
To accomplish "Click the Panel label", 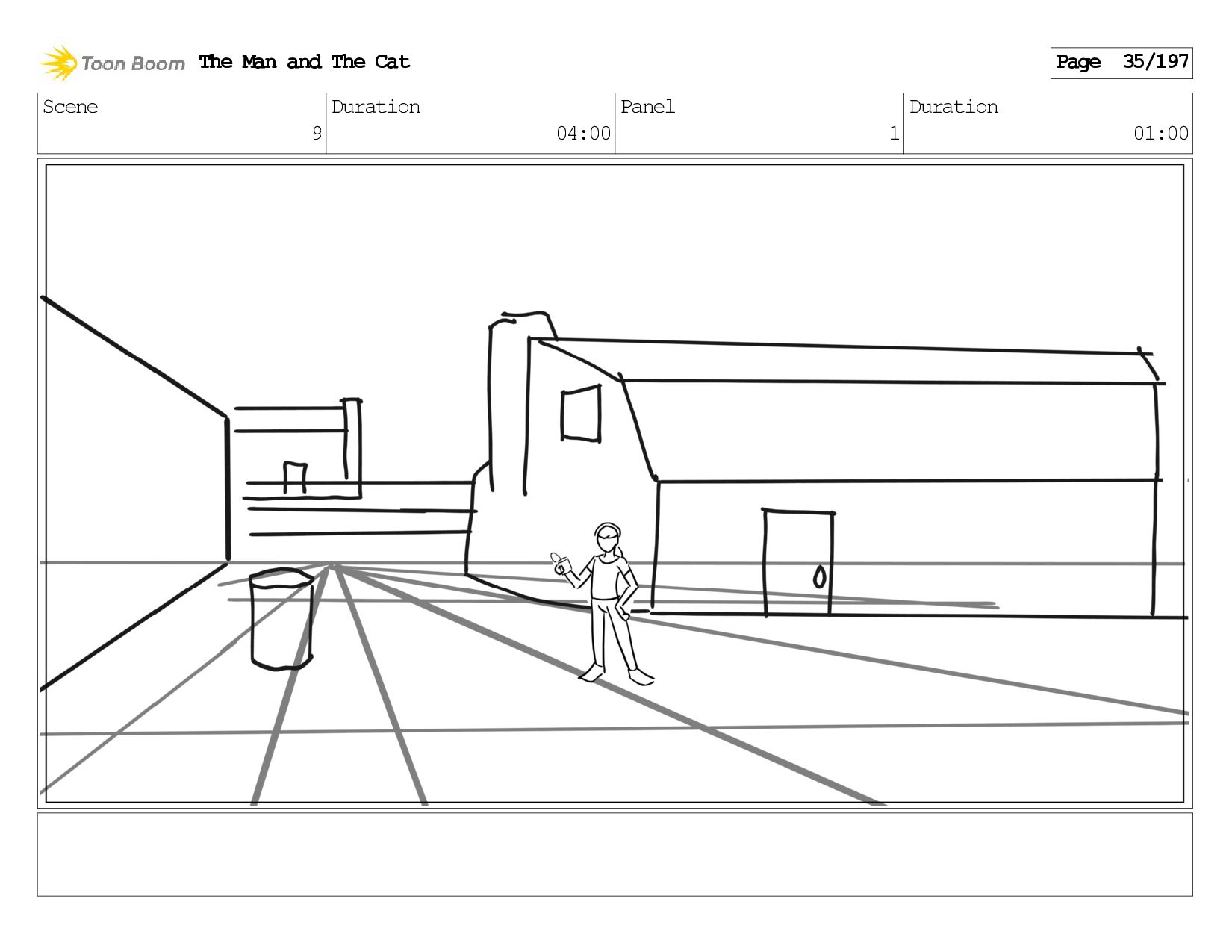I will (x=647, y=107).
